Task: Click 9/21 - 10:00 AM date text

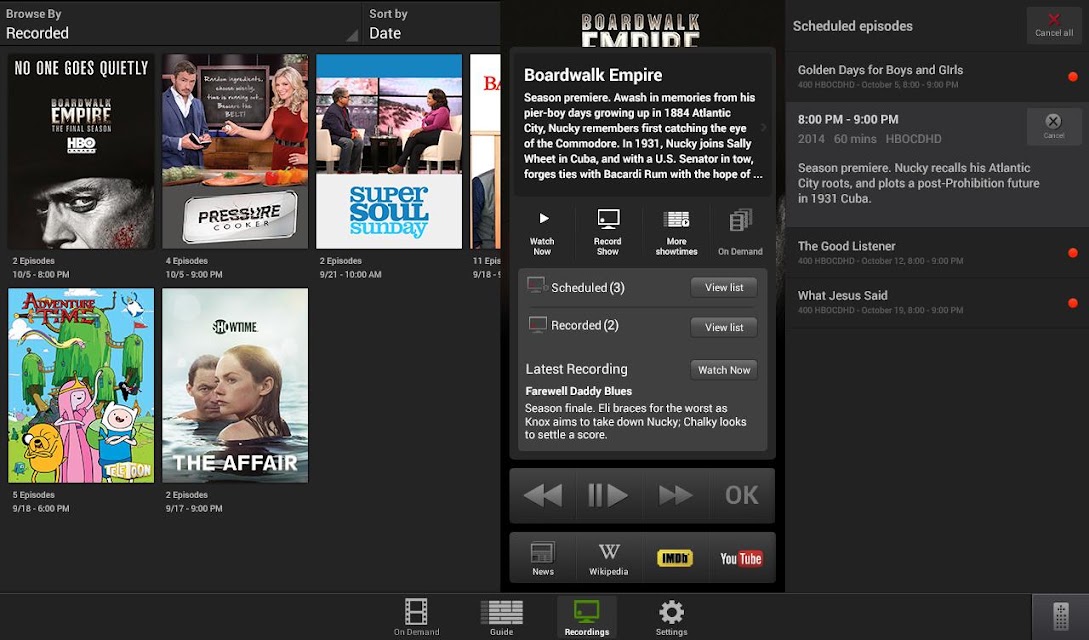Action: click(350, 274)
